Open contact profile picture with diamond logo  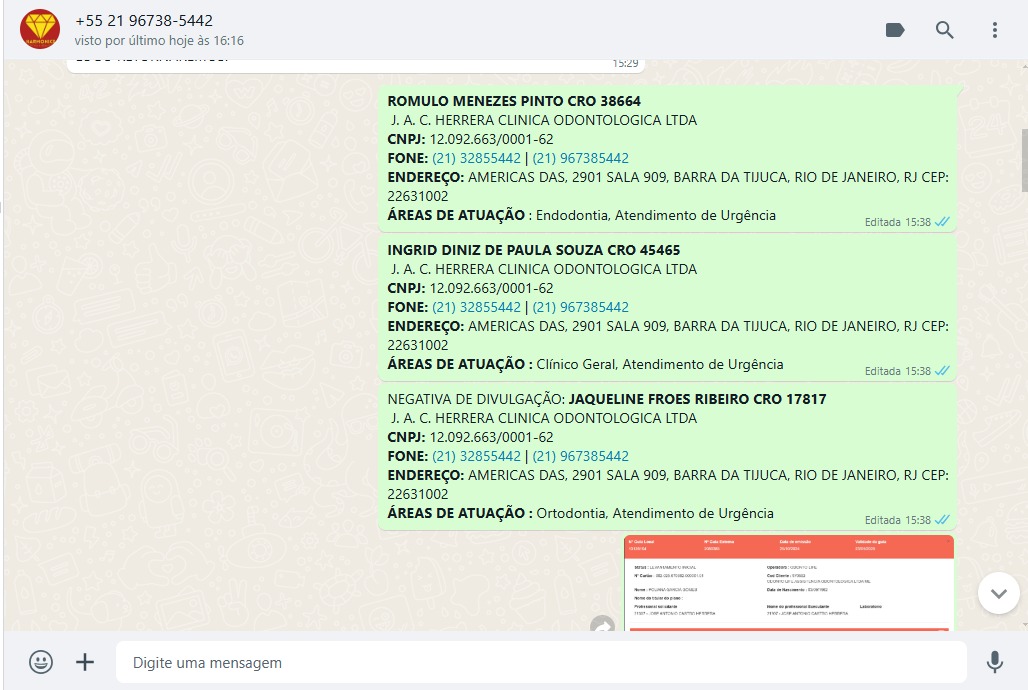(40, 30)
